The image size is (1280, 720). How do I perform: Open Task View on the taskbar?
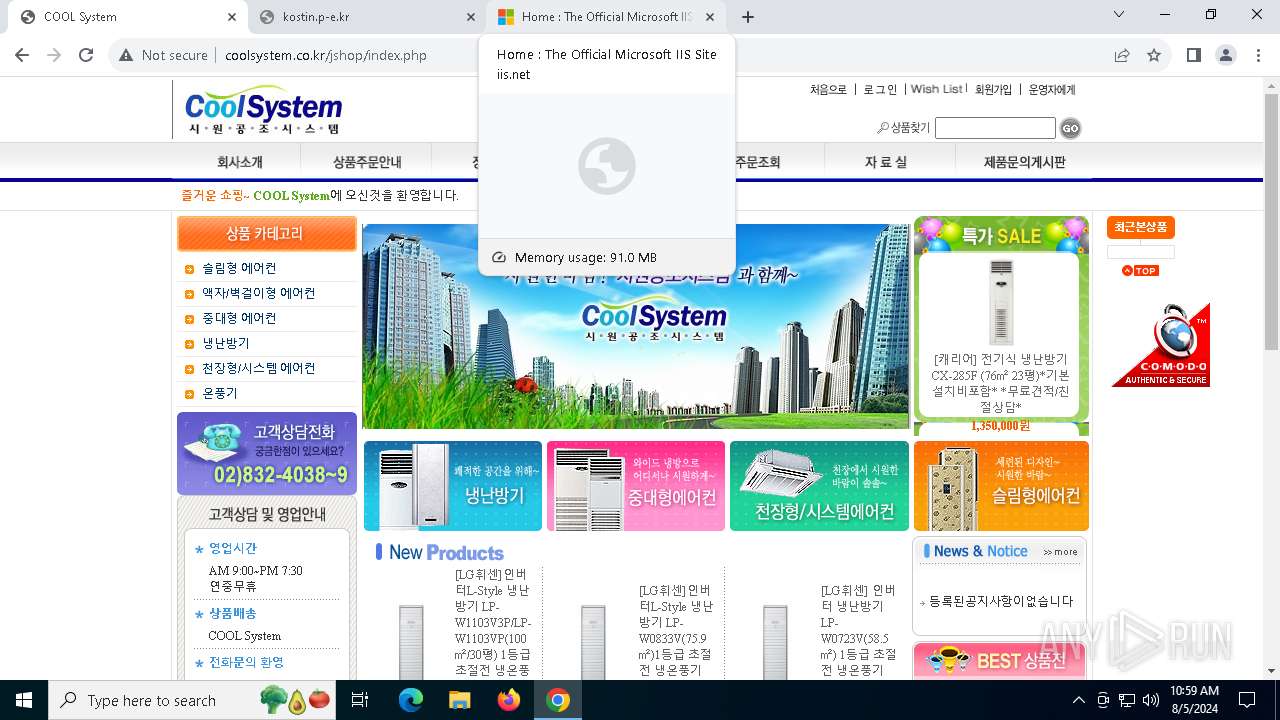click(x=360, y=700)
